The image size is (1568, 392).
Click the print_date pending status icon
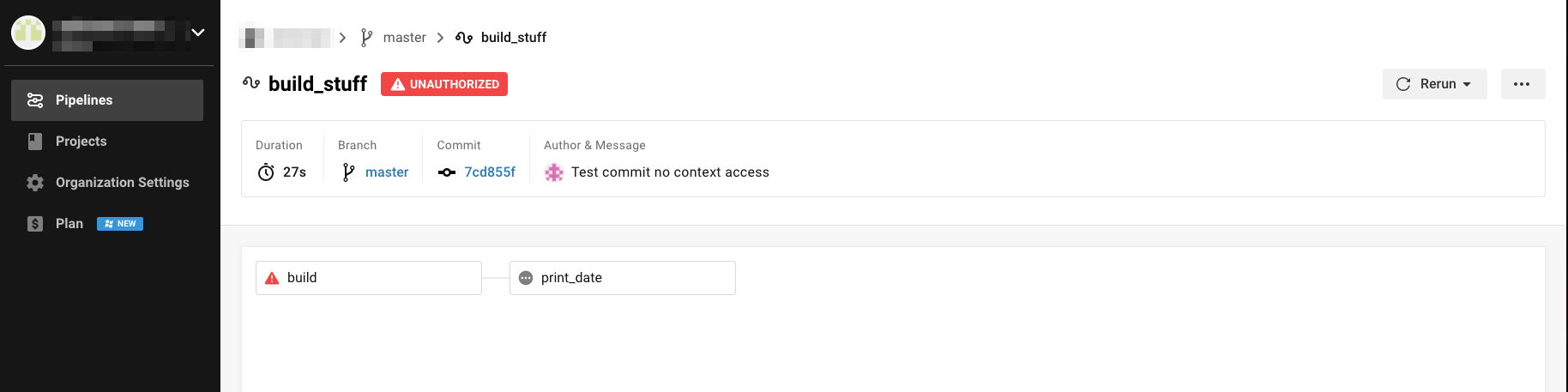point(526,278)
